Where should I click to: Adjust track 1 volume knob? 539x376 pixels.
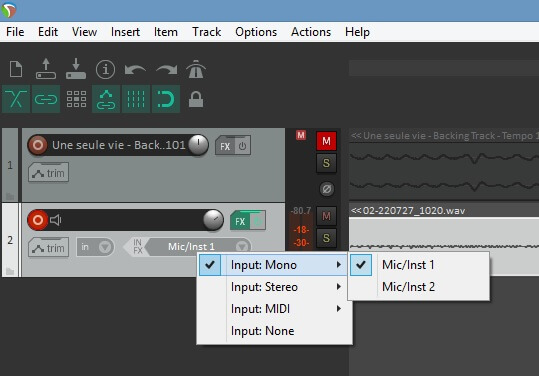[x=198, y=145]
